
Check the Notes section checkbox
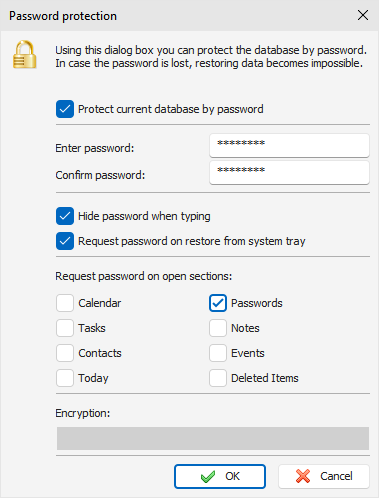click(x=218, y=328)
